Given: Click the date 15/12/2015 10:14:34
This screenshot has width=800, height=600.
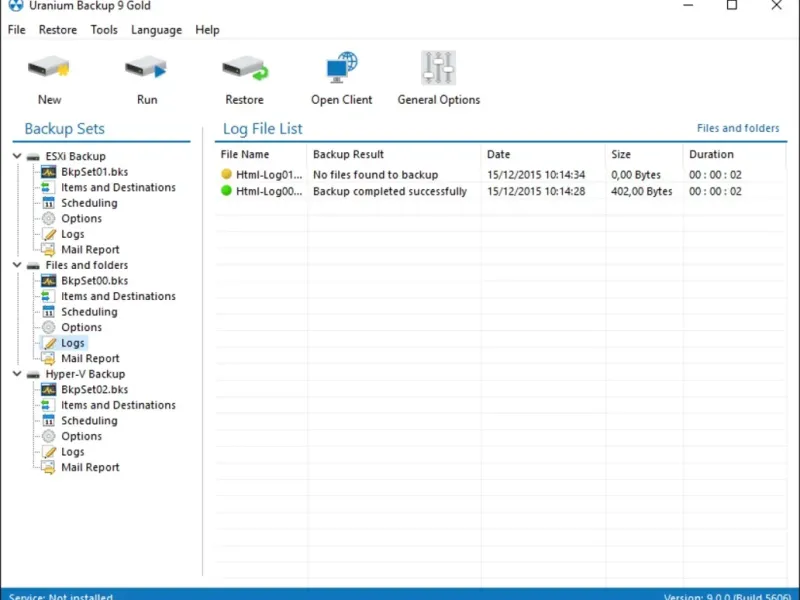Looking at the screenshot, I should [x=536, y=174].
